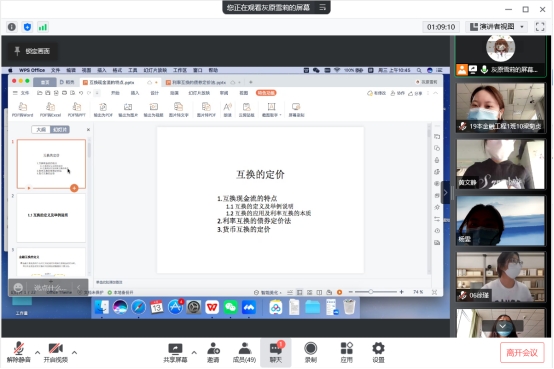Click the orange plus add-slide button

tap(74, 188)
